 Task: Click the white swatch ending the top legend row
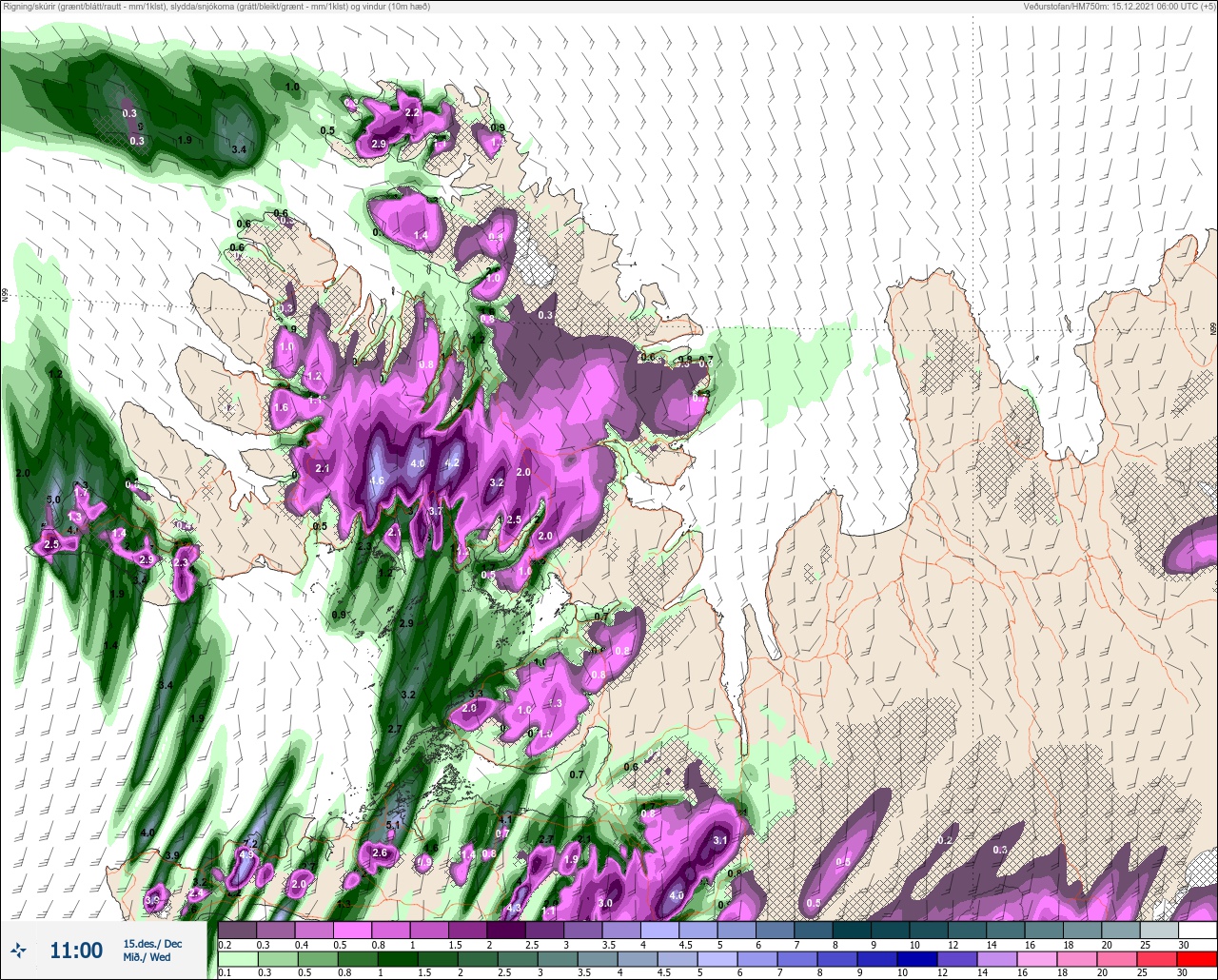(x=1198, y=930)
